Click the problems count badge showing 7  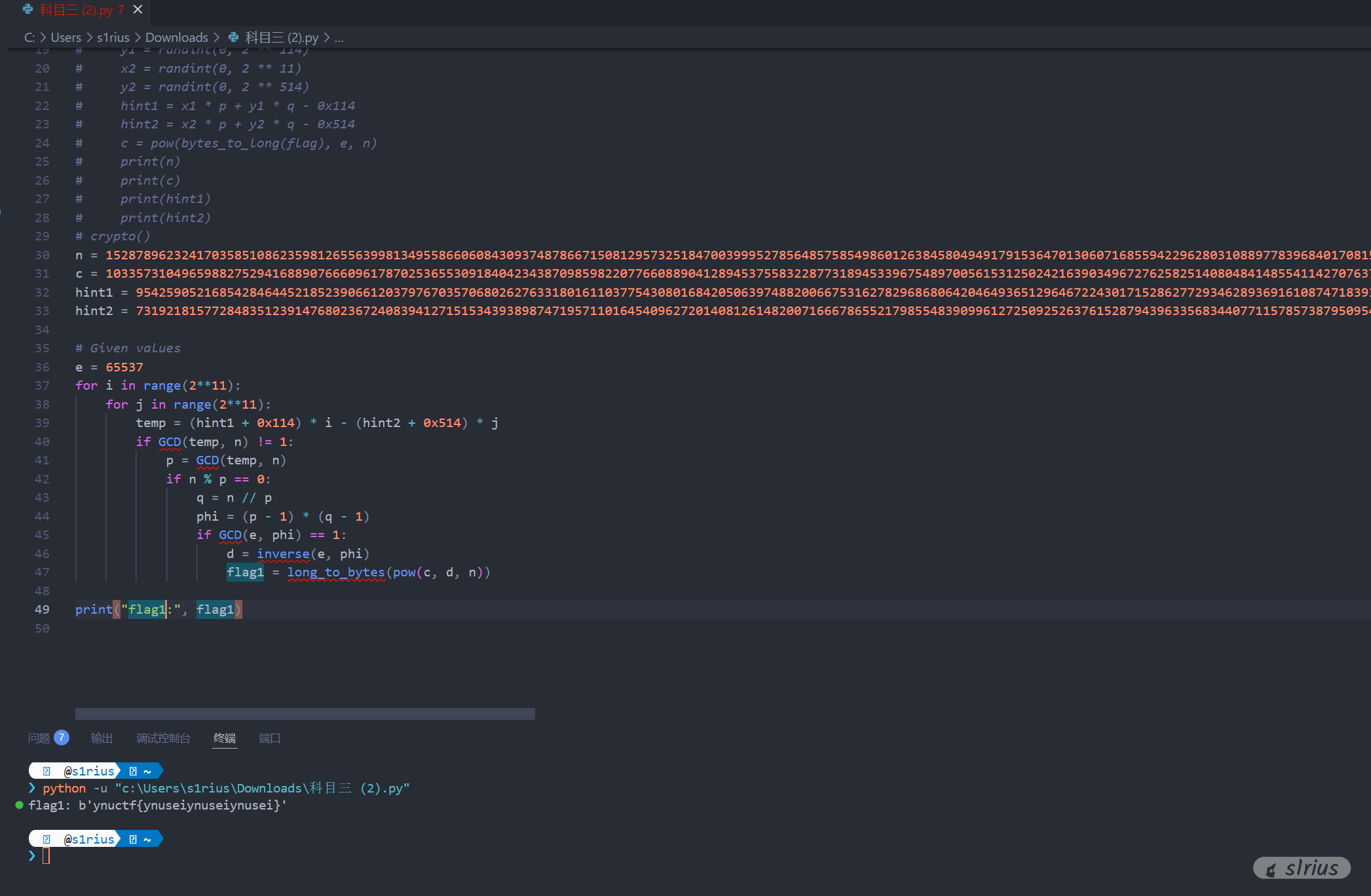62,737
